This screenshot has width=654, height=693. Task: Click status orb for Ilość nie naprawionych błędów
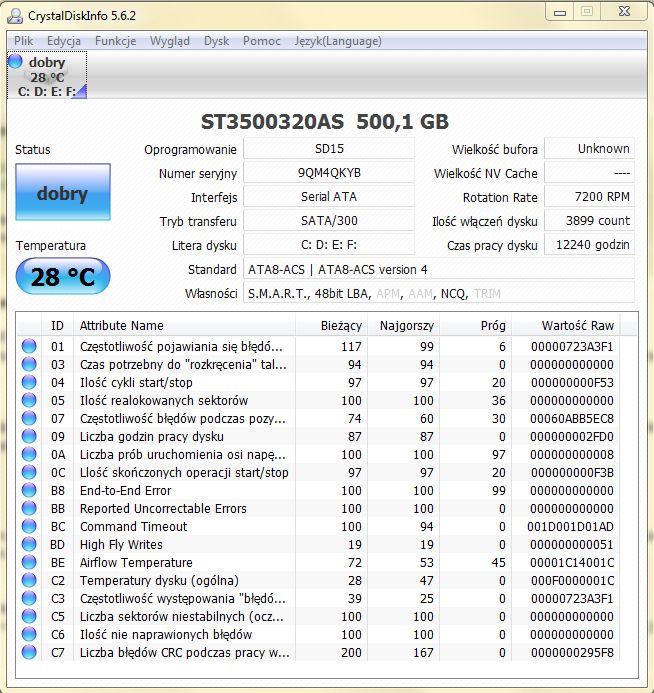tap(29, 634)
